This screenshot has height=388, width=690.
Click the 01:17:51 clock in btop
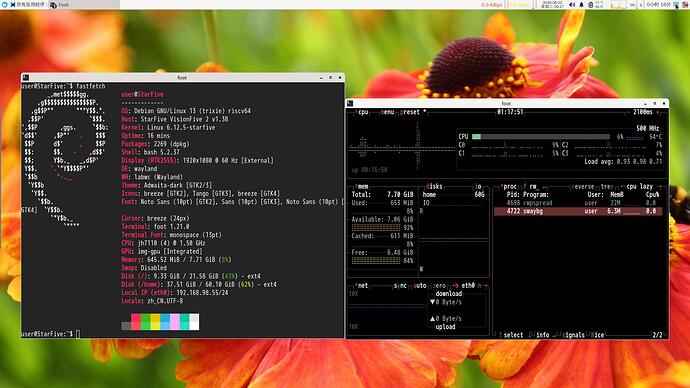[510, 112]
